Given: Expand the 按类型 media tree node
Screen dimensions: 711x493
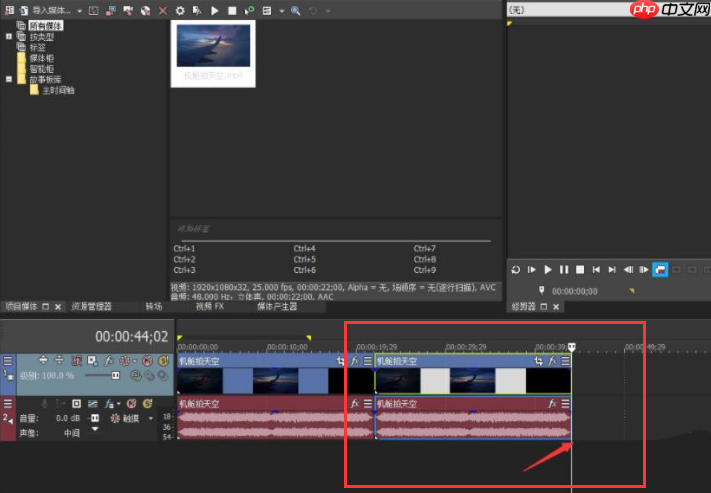Looking at the screenshot, I should pos(8,36).
